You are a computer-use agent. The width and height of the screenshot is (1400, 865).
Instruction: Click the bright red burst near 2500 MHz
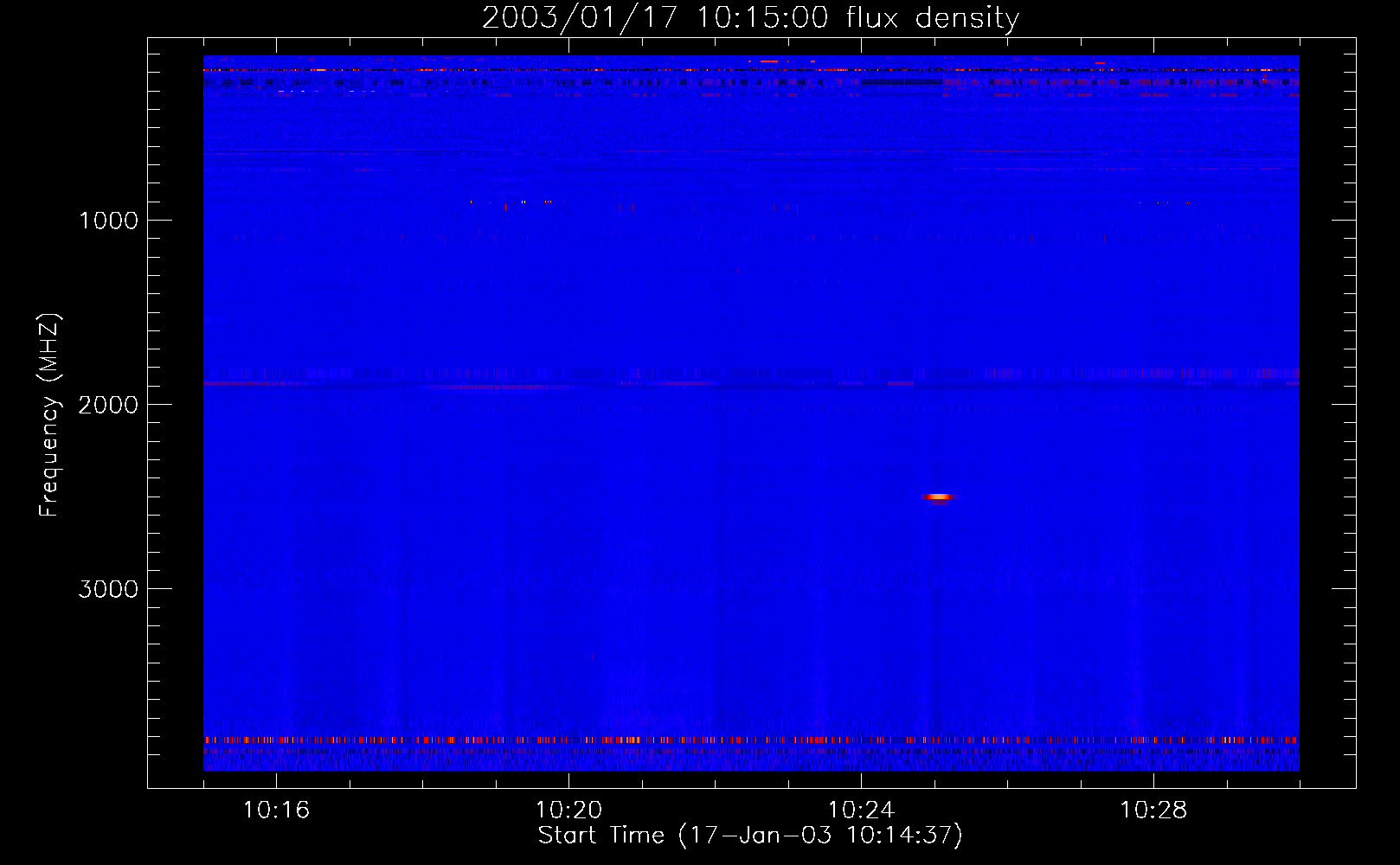point(939,497)
